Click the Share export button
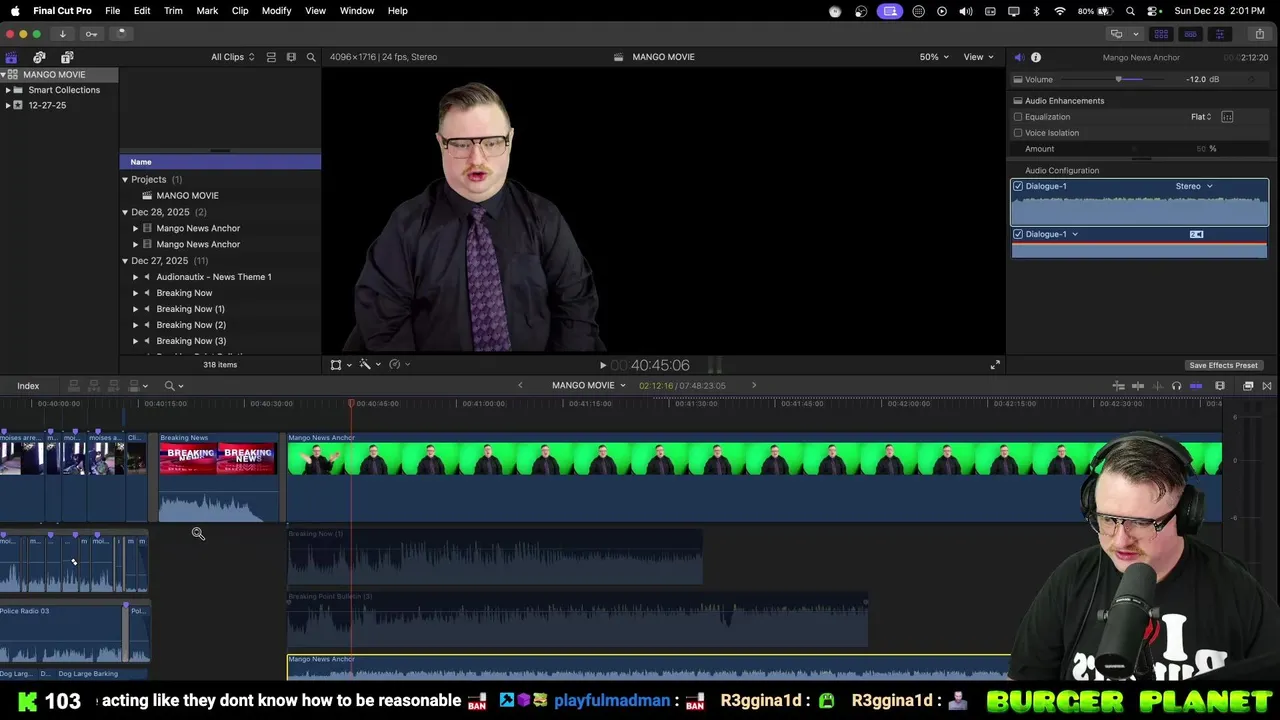1280x720 pixels. tap(1259, 34)
